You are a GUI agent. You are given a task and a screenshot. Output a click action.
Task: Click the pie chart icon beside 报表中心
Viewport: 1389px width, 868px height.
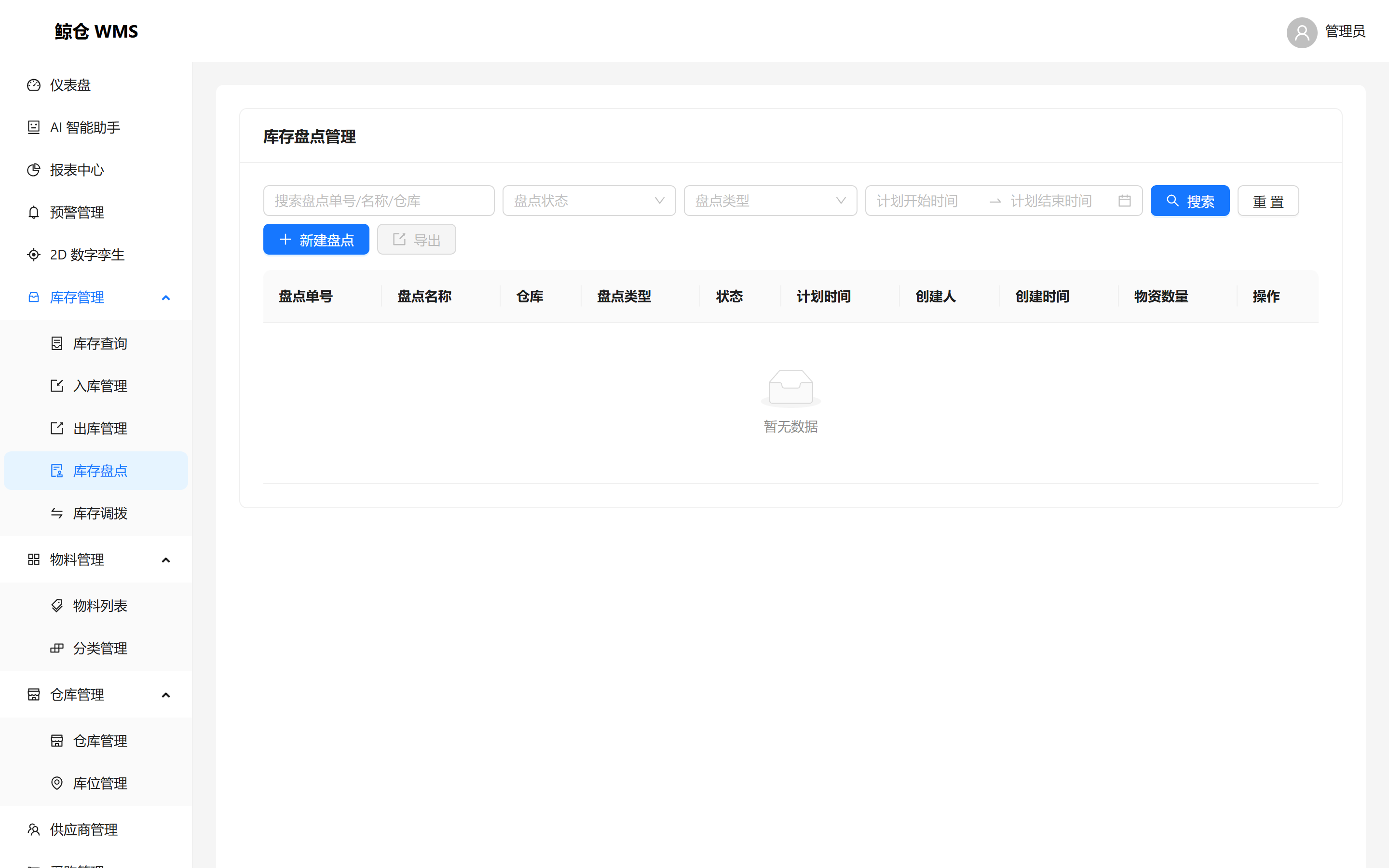[34, 170]
